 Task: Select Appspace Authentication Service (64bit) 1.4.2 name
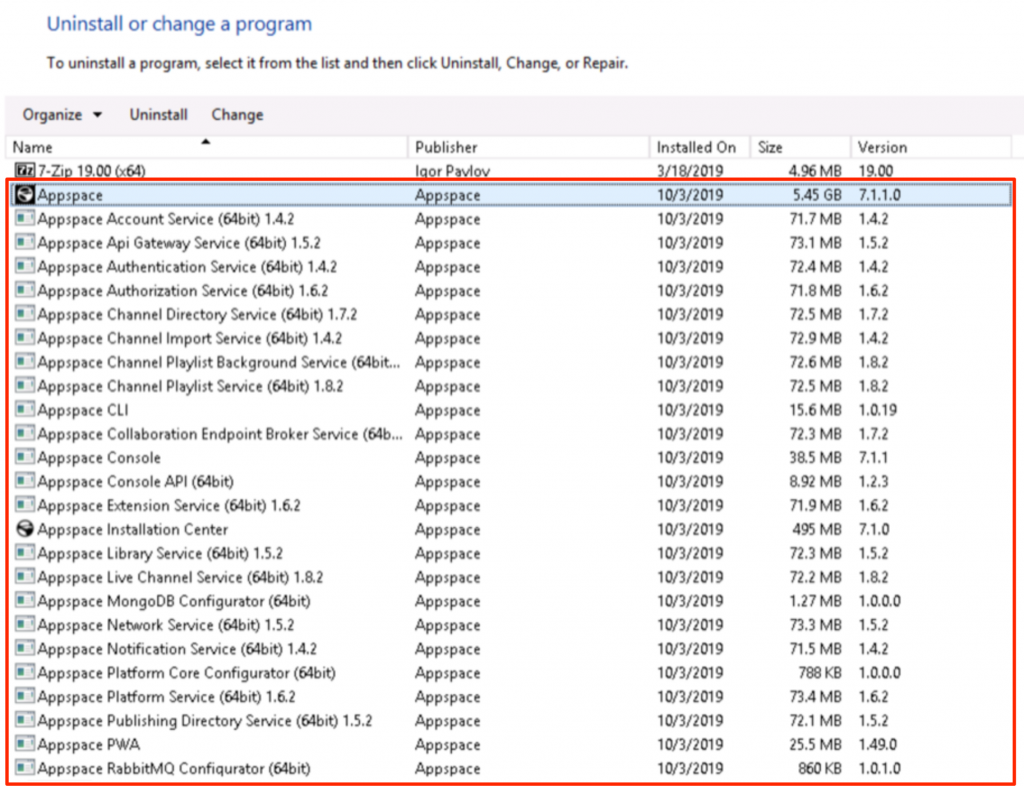(x=187, y=266)
